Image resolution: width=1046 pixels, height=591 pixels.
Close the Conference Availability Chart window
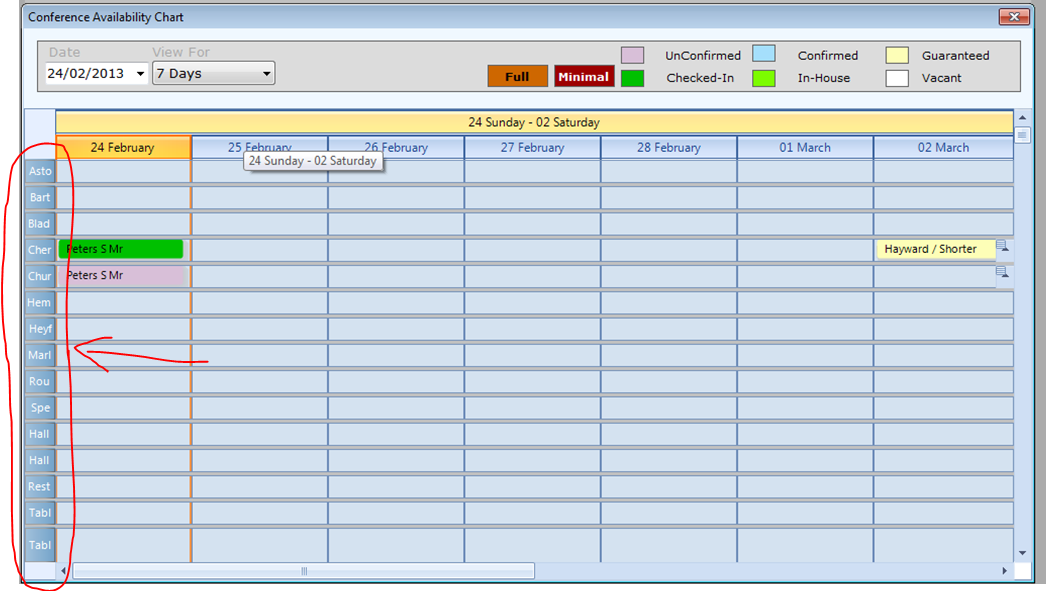coord(1014,17)
